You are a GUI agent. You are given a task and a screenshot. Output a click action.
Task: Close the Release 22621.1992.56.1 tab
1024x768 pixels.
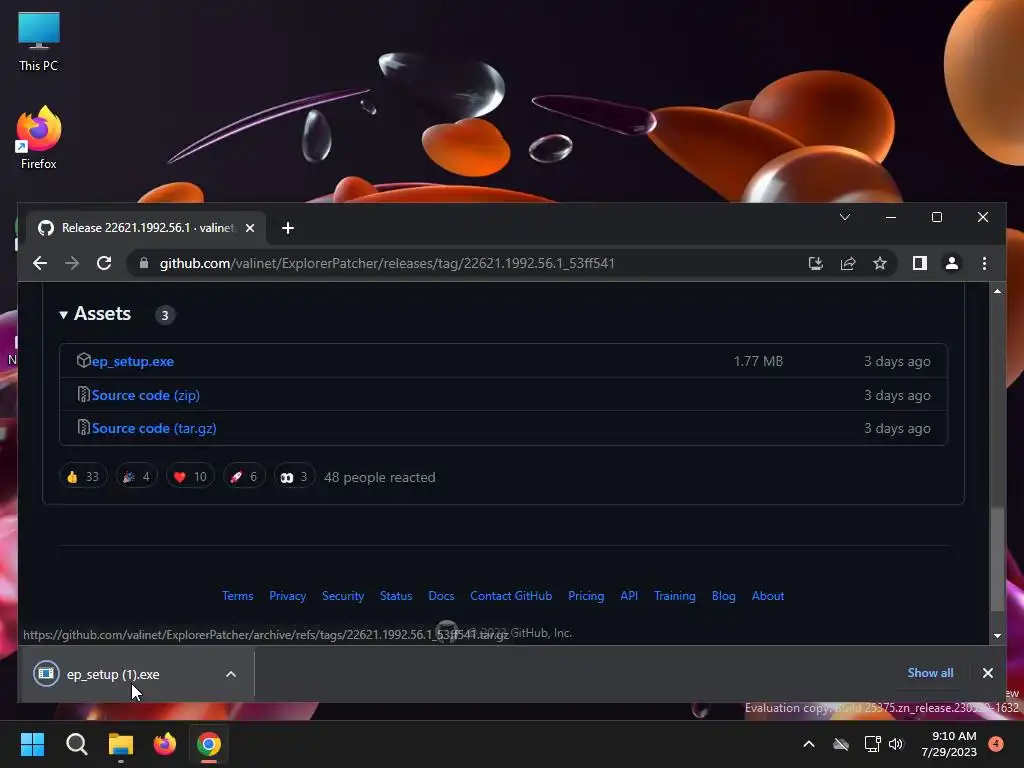coord(249,228)
